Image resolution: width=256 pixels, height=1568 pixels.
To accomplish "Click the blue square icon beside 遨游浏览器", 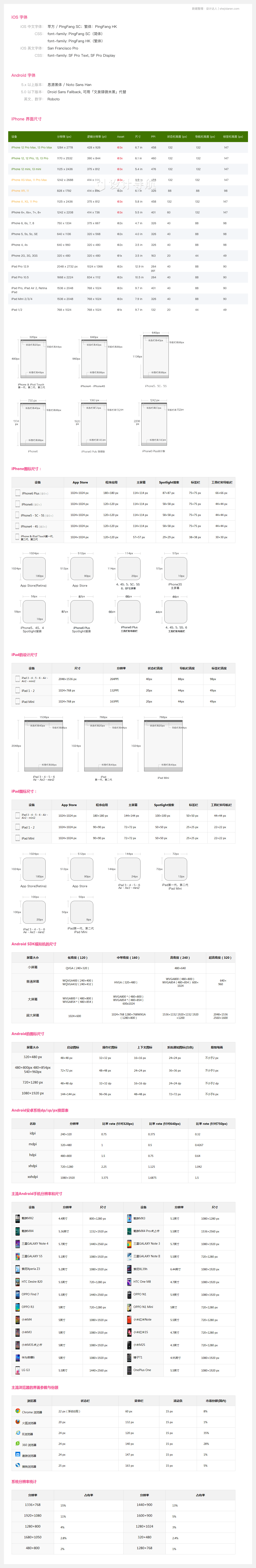I will click(18, 1454).
